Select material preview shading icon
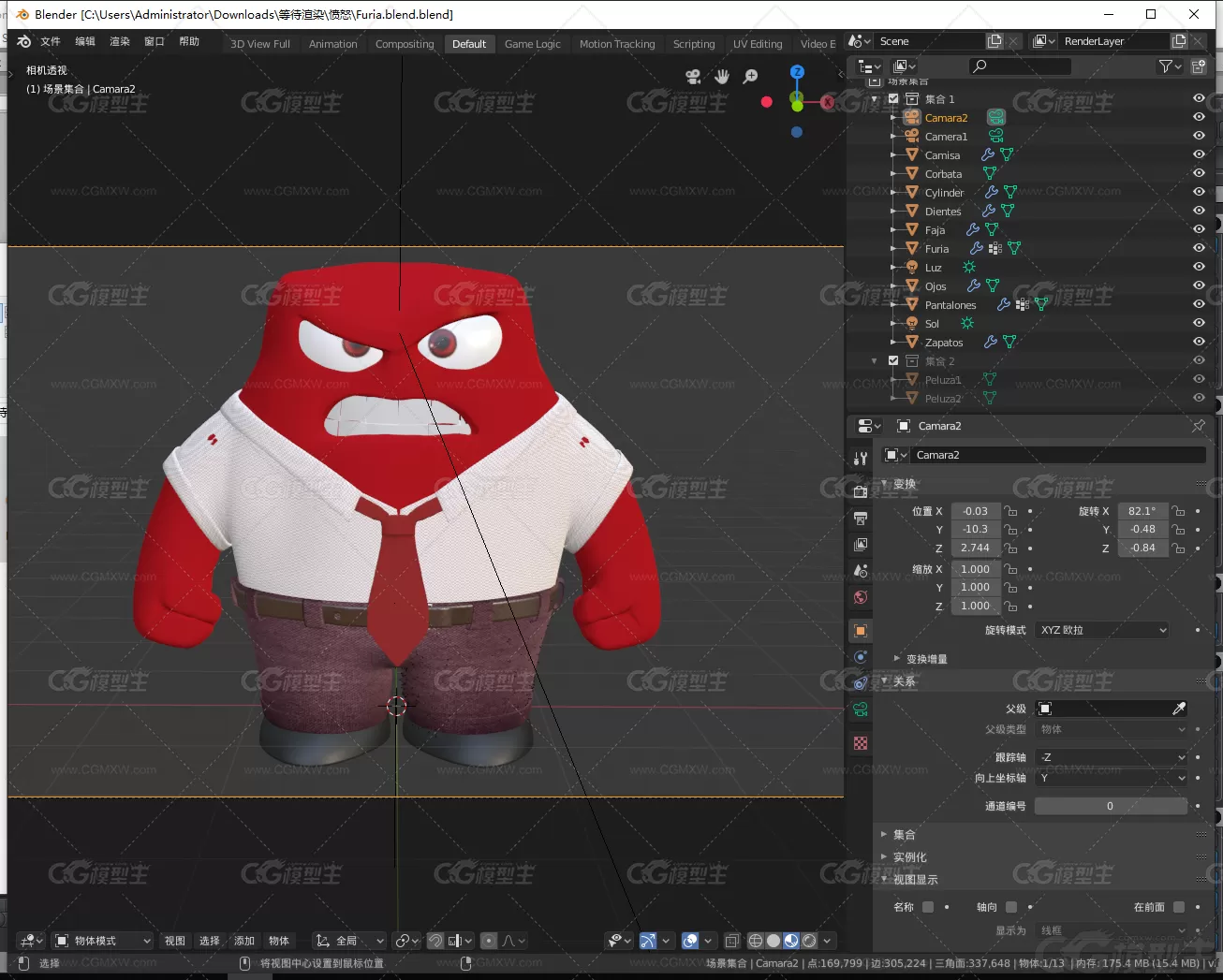The width and height of the screenshot is (1223, 980). pos(791,941)
